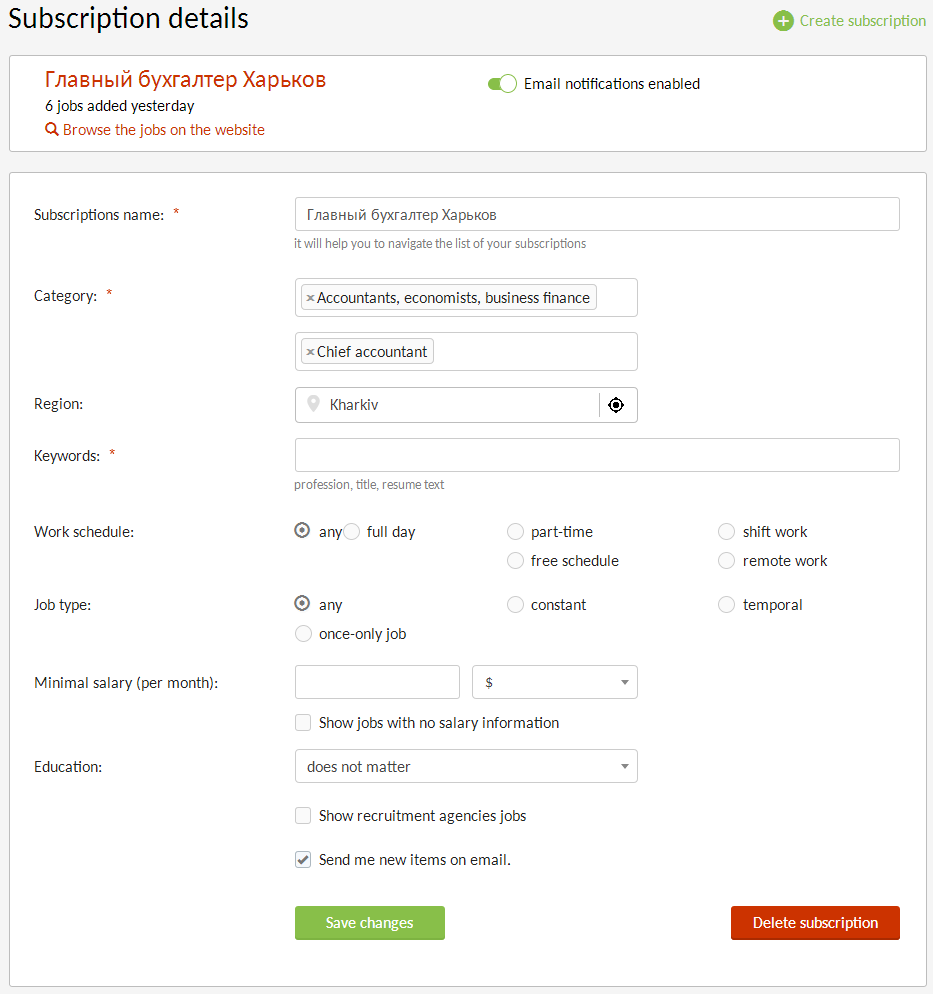Click the Save changes button
The height and width of the screenshot is (994, 933).
(x=369, y=923)
